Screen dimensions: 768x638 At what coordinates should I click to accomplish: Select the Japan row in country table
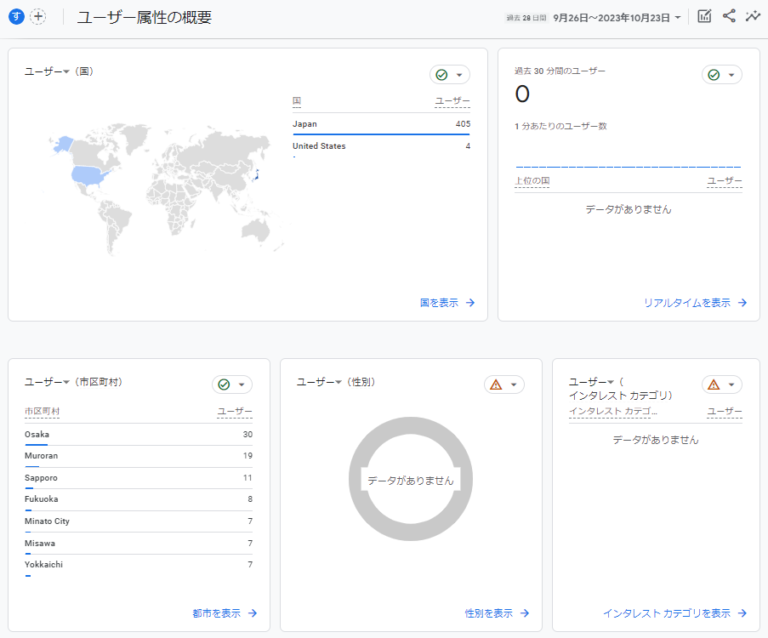[x=380, y=124]
